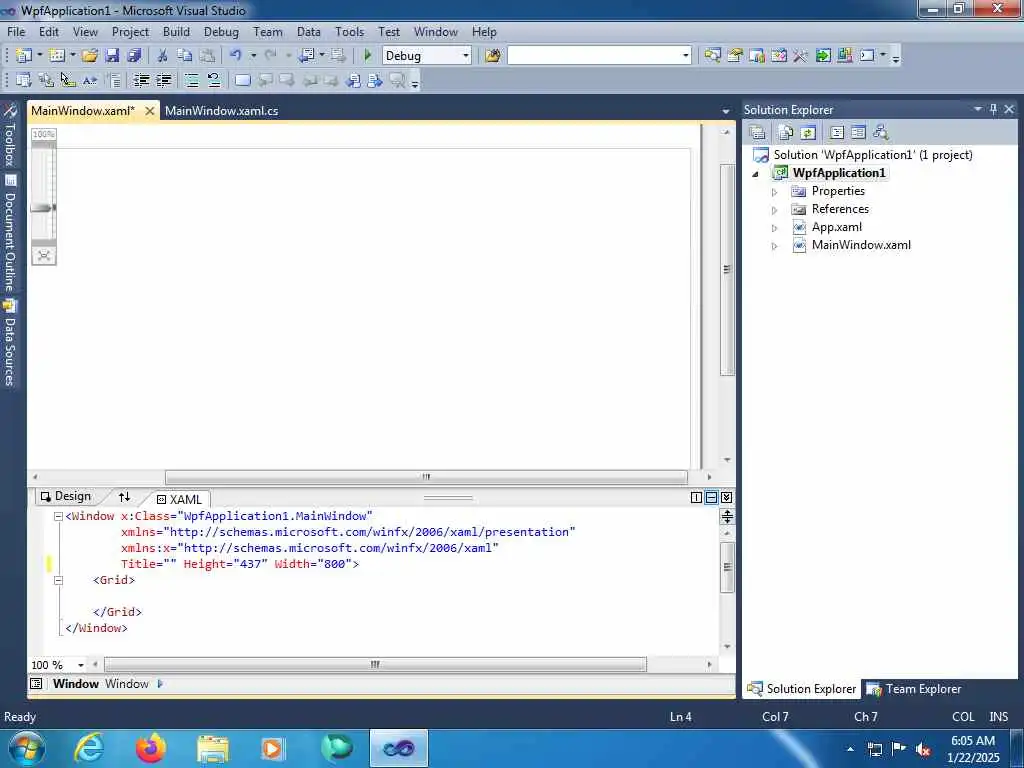Click the New Project toolbar icon
The image size is (1024, 768).
[24, 56]
